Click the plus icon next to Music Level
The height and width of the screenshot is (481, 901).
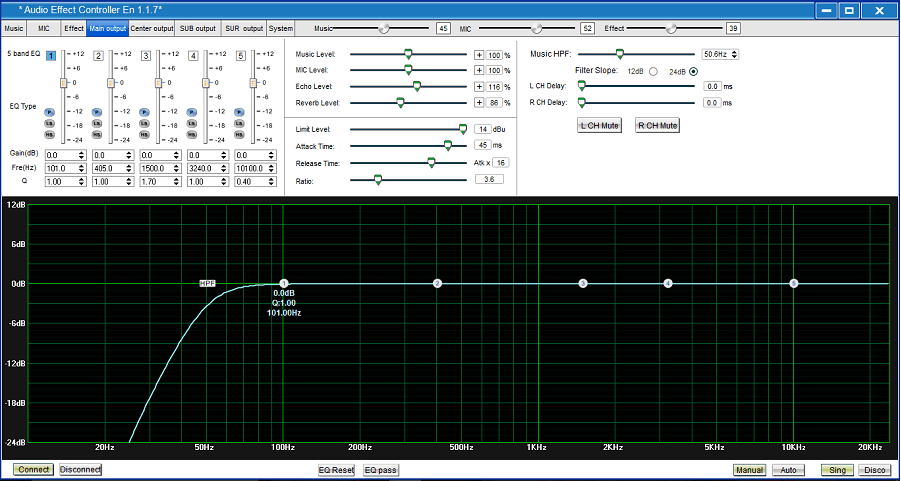(479, 54)
